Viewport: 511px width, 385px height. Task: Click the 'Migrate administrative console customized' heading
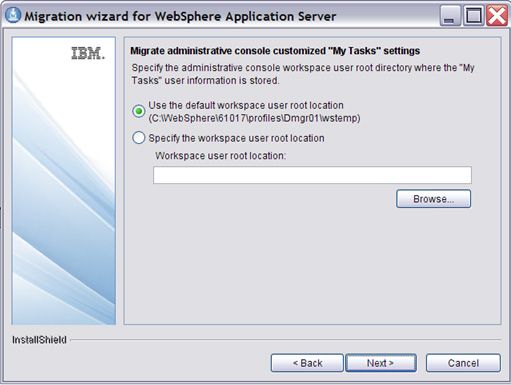coord(275,51)
